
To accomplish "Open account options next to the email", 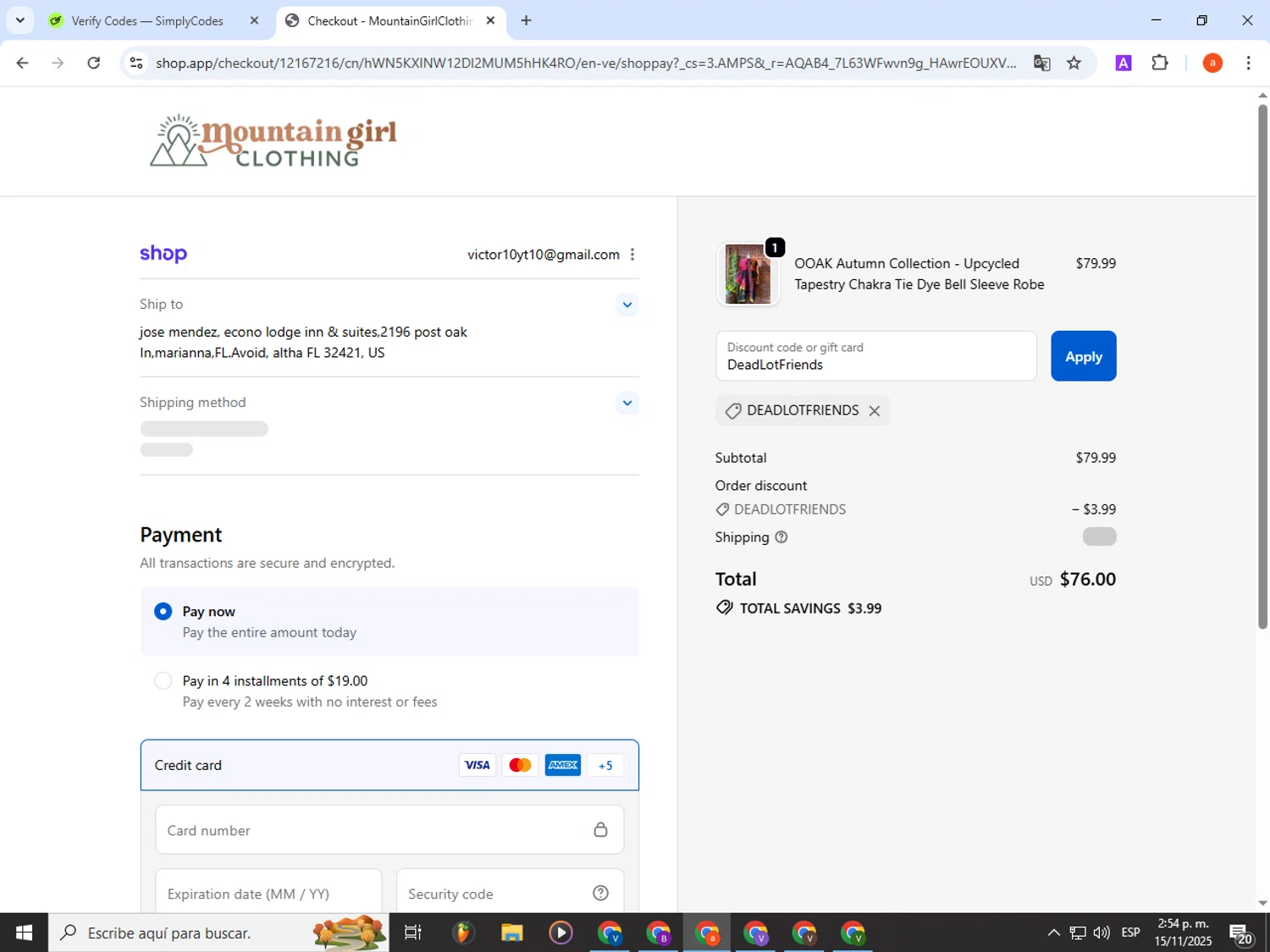I will pyautogui.click(x=632, y=255).
